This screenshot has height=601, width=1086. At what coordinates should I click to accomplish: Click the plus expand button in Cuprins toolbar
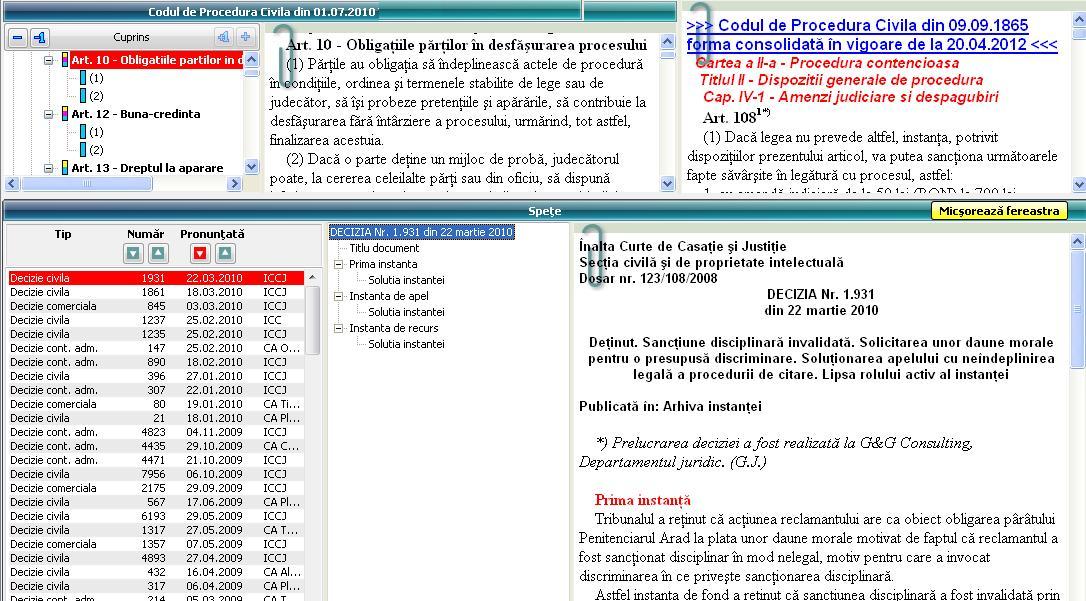(x=245, y=37)
